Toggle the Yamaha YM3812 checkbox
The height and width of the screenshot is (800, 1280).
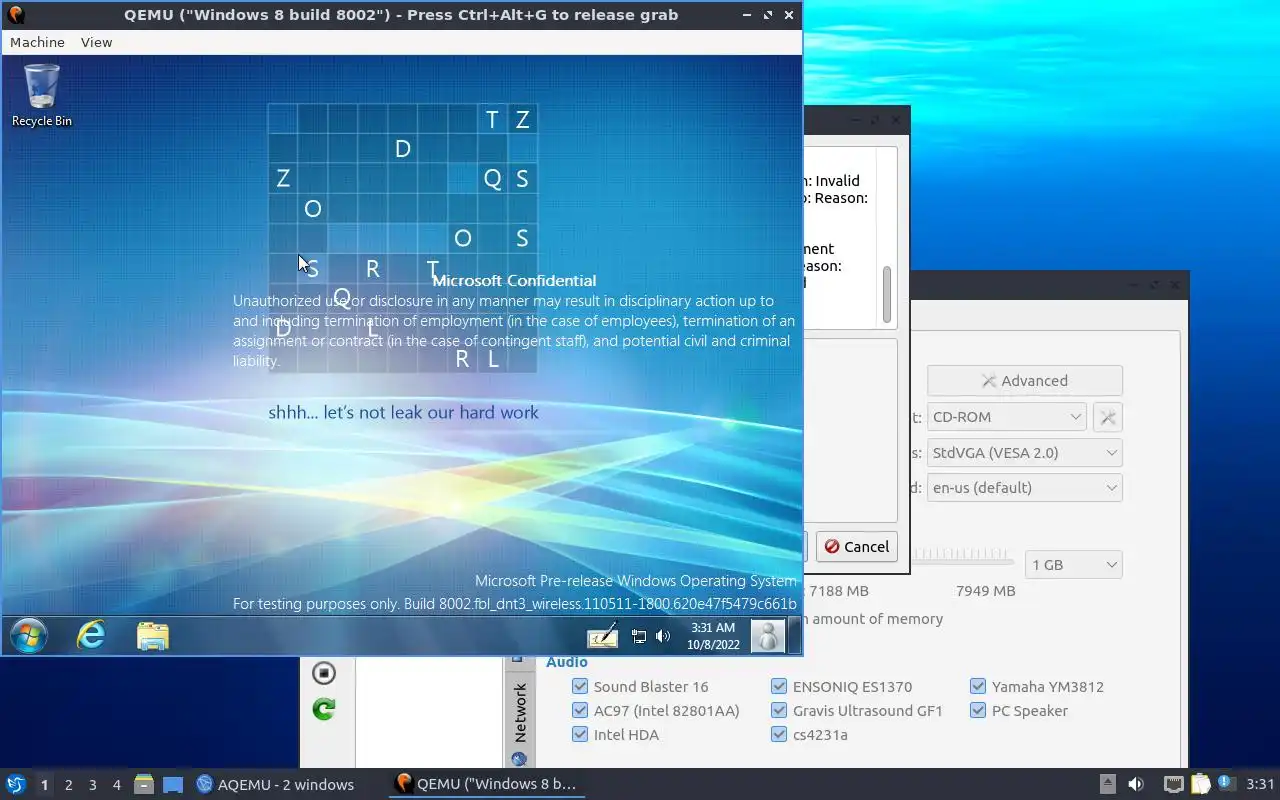[x=978, y=686]
